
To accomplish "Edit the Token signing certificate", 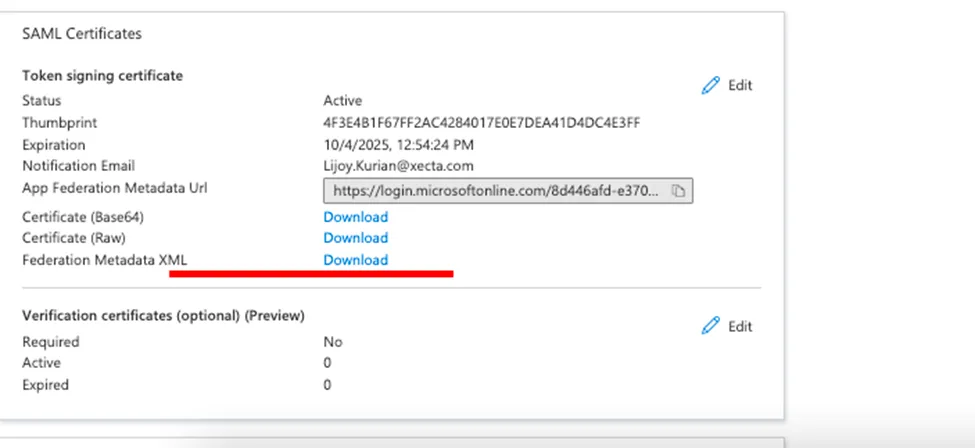I will [x=727, y=85].
